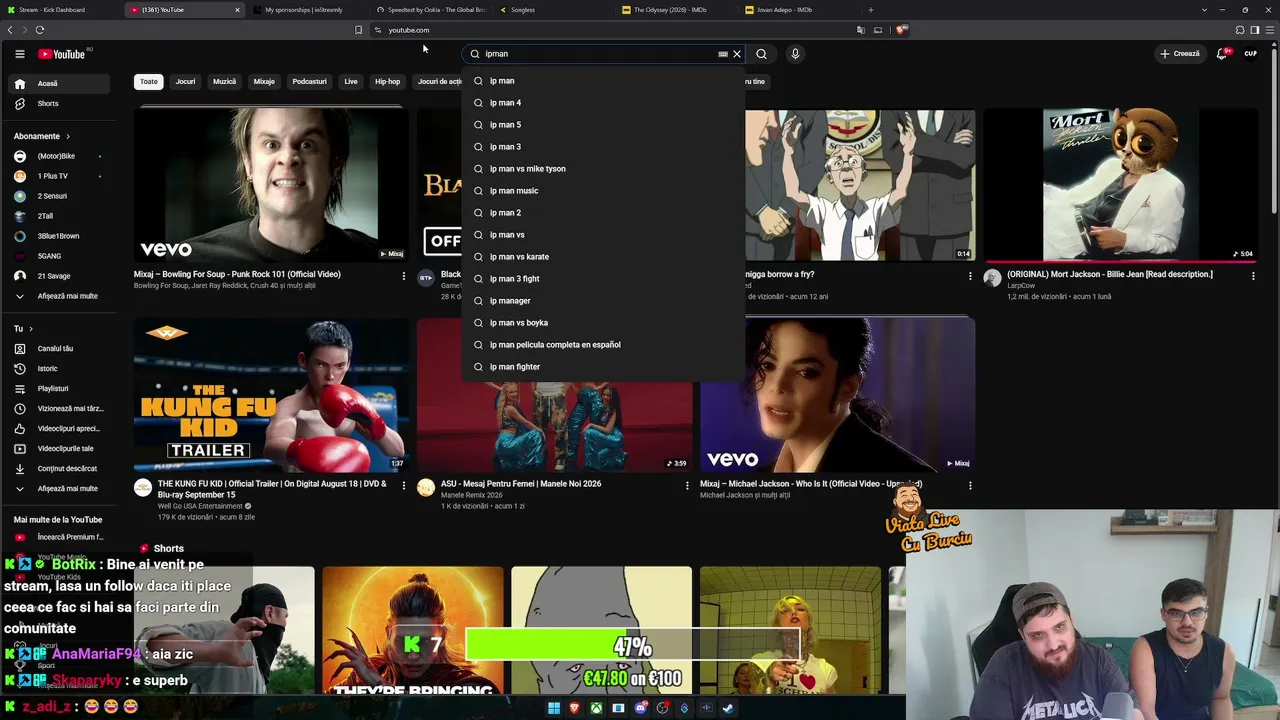The height and width of the screenshot is (720, 1280).
Task: Switch to The Odyssey (2026) IMDb browser tab
Action: pyautogui.click(x=676, y=10)
